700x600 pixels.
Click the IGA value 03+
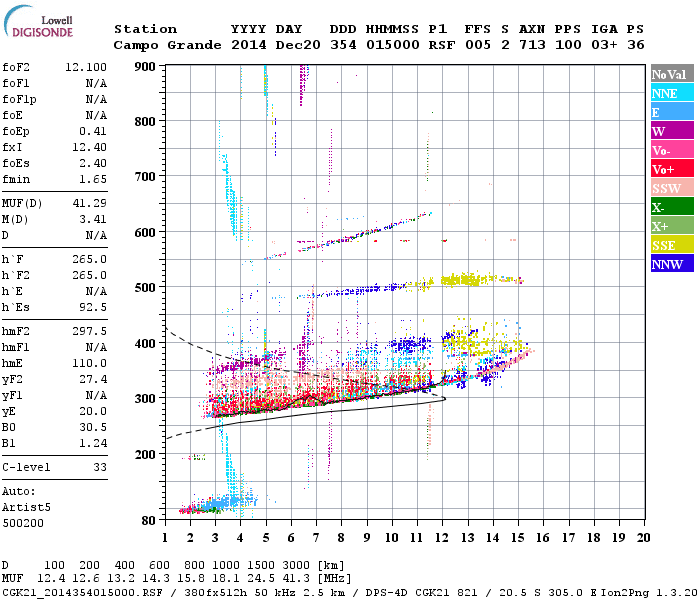point(604,45)
